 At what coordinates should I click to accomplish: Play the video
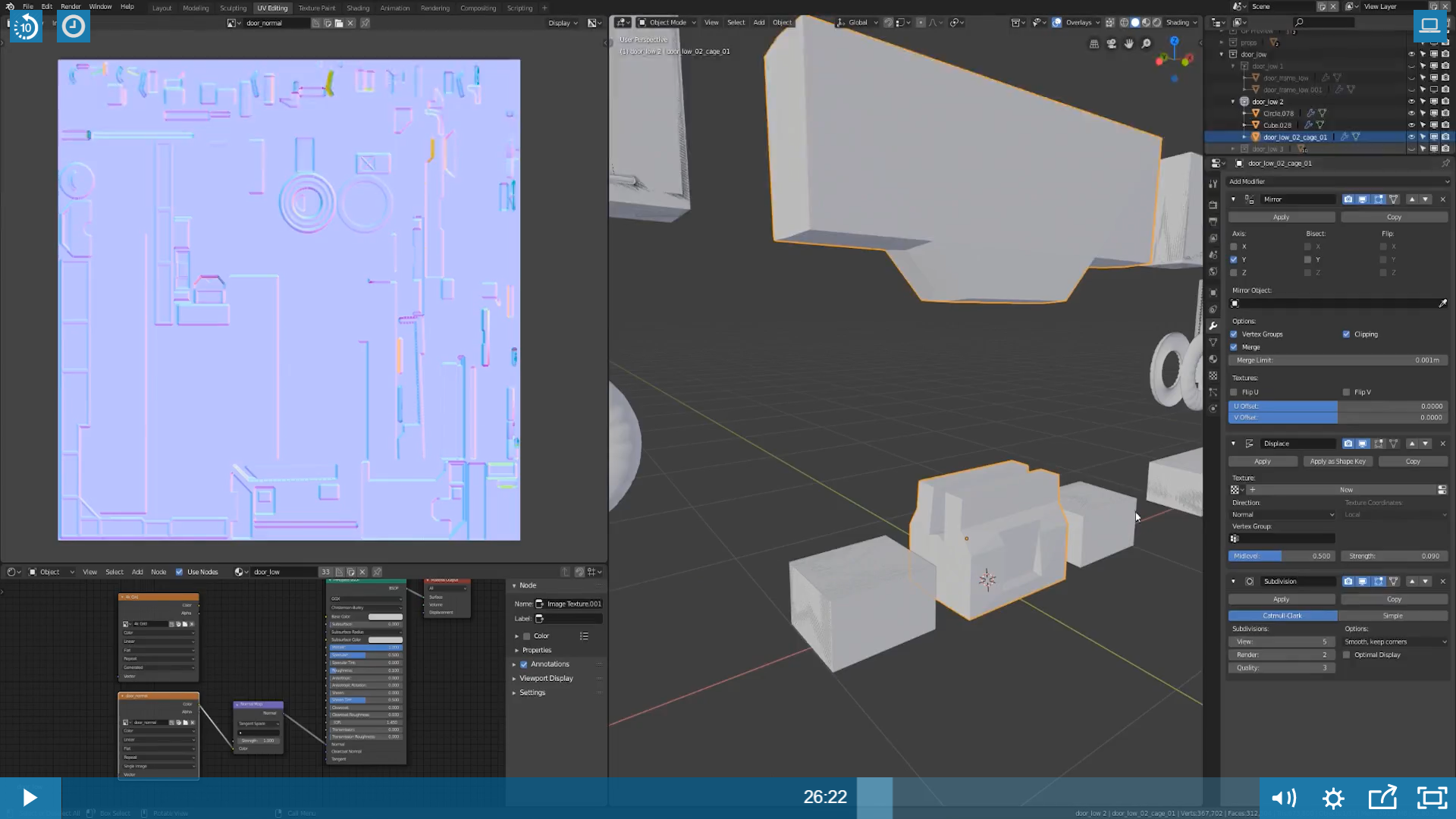[30, 798]
